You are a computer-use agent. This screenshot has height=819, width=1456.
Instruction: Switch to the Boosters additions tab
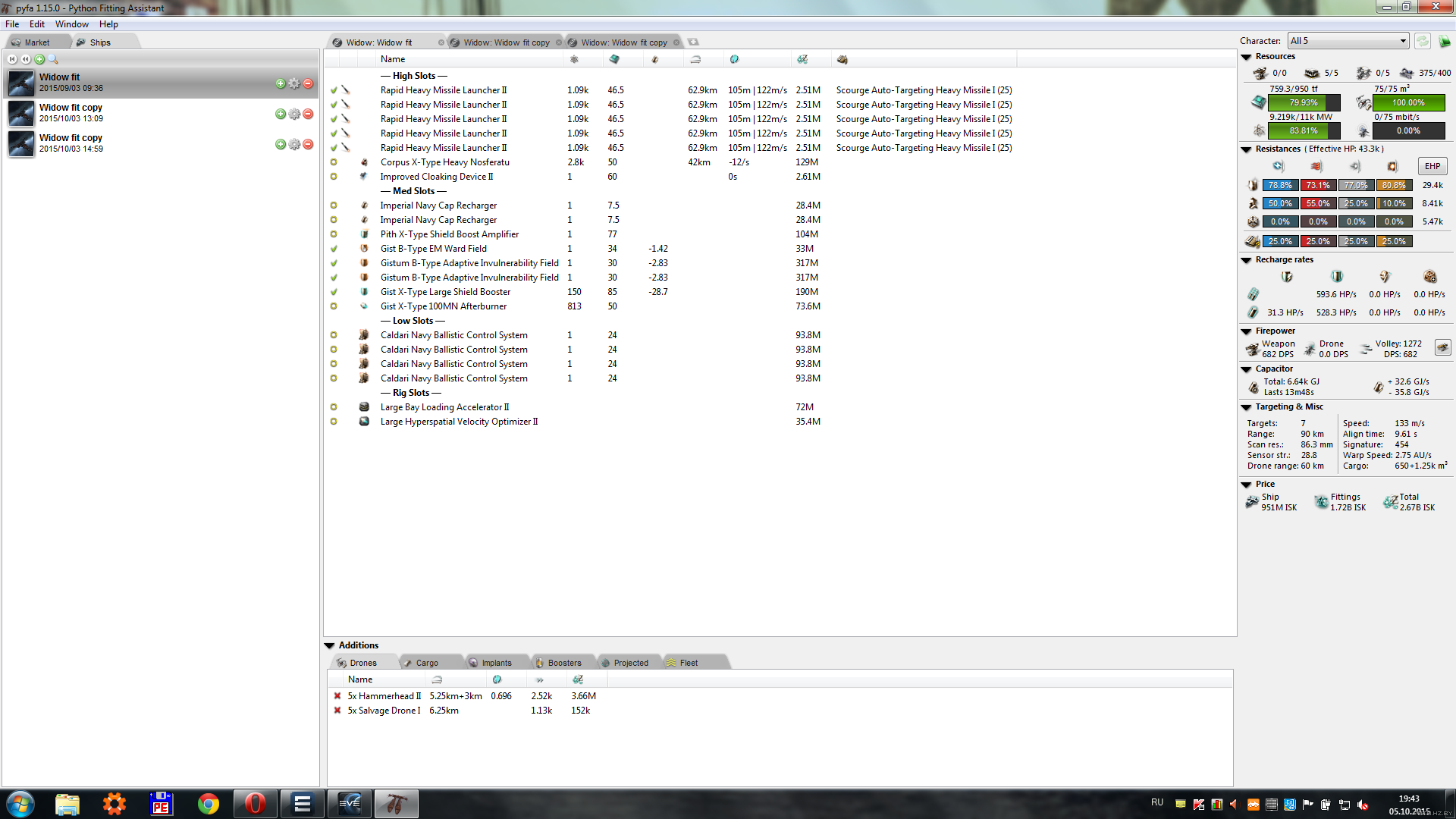(564, 664)
